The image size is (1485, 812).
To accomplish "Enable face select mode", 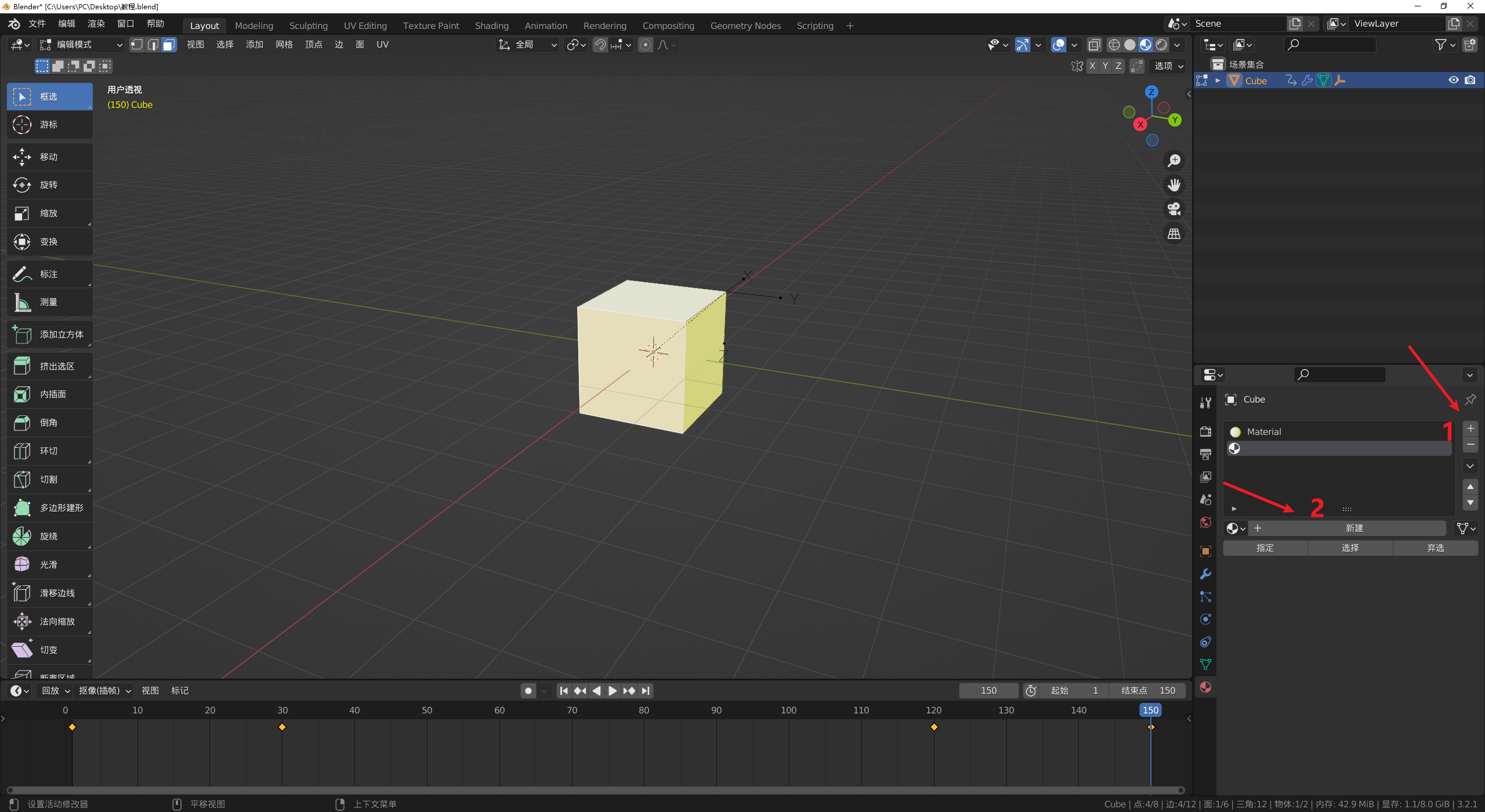I will click(x=169, y=45).
